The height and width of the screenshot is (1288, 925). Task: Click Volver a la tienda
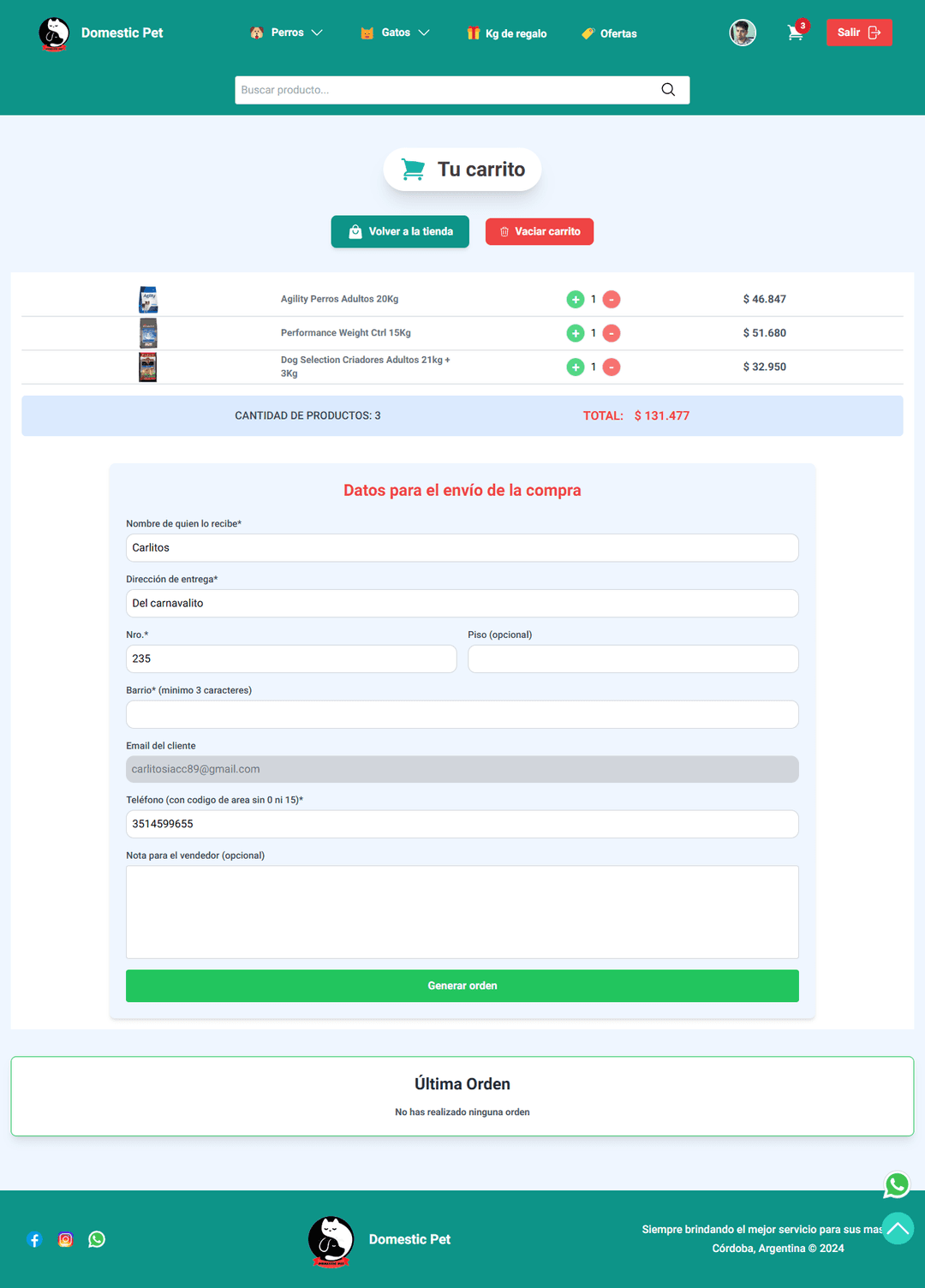[400, 231]
